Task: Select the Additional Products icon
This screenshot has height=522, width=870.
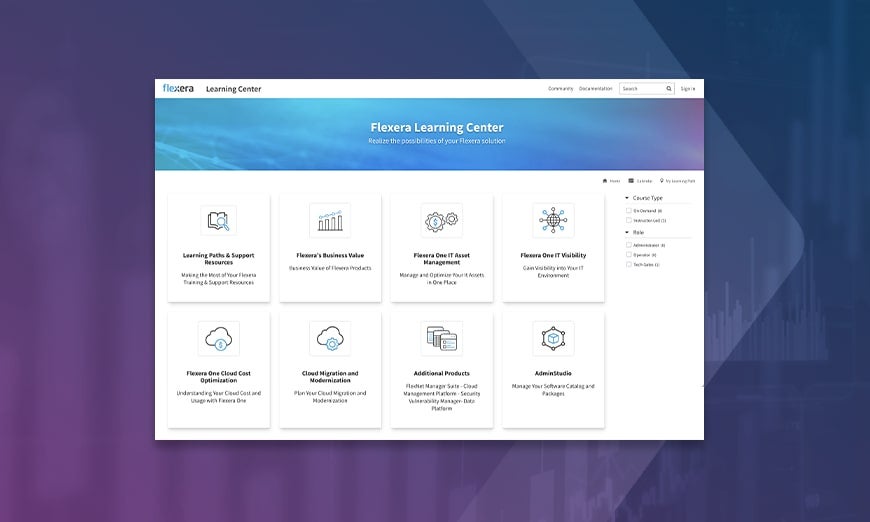Action: point(441,339)
